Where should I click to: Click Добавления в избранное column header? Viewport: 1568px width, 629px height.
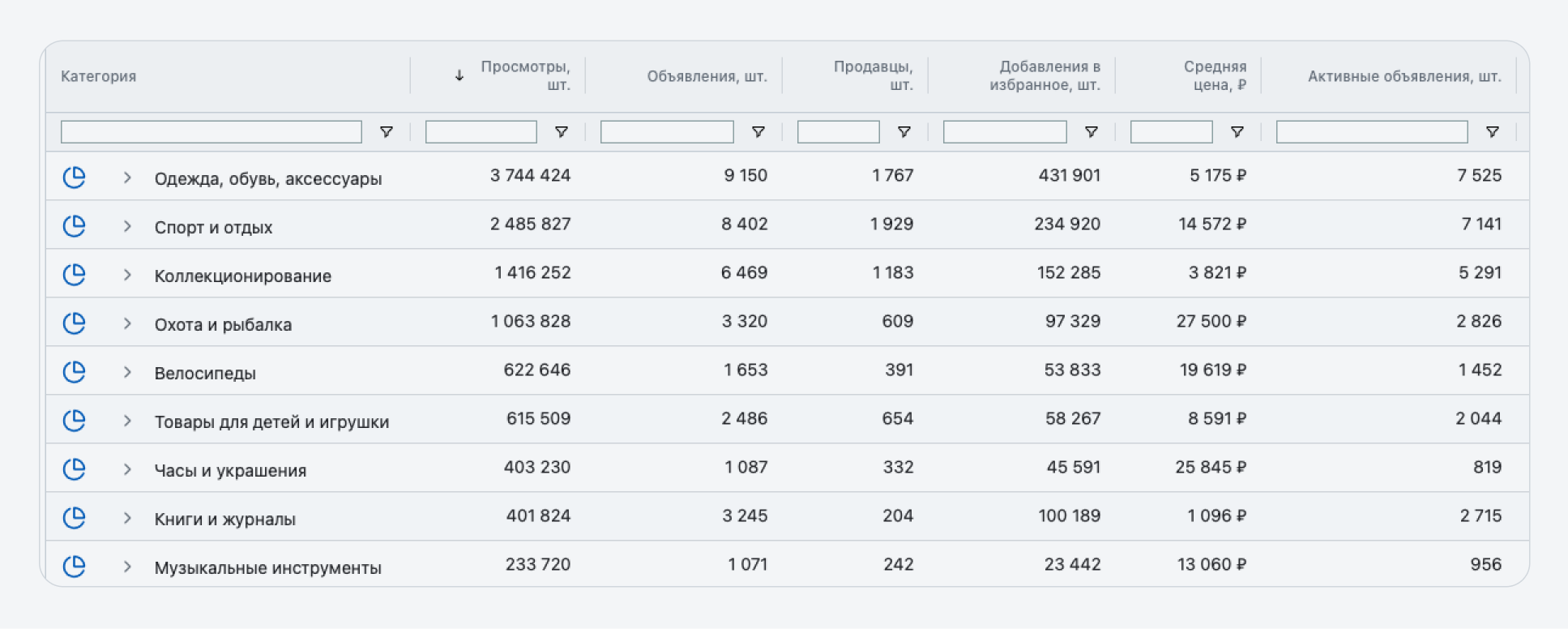coord(1045,75)
